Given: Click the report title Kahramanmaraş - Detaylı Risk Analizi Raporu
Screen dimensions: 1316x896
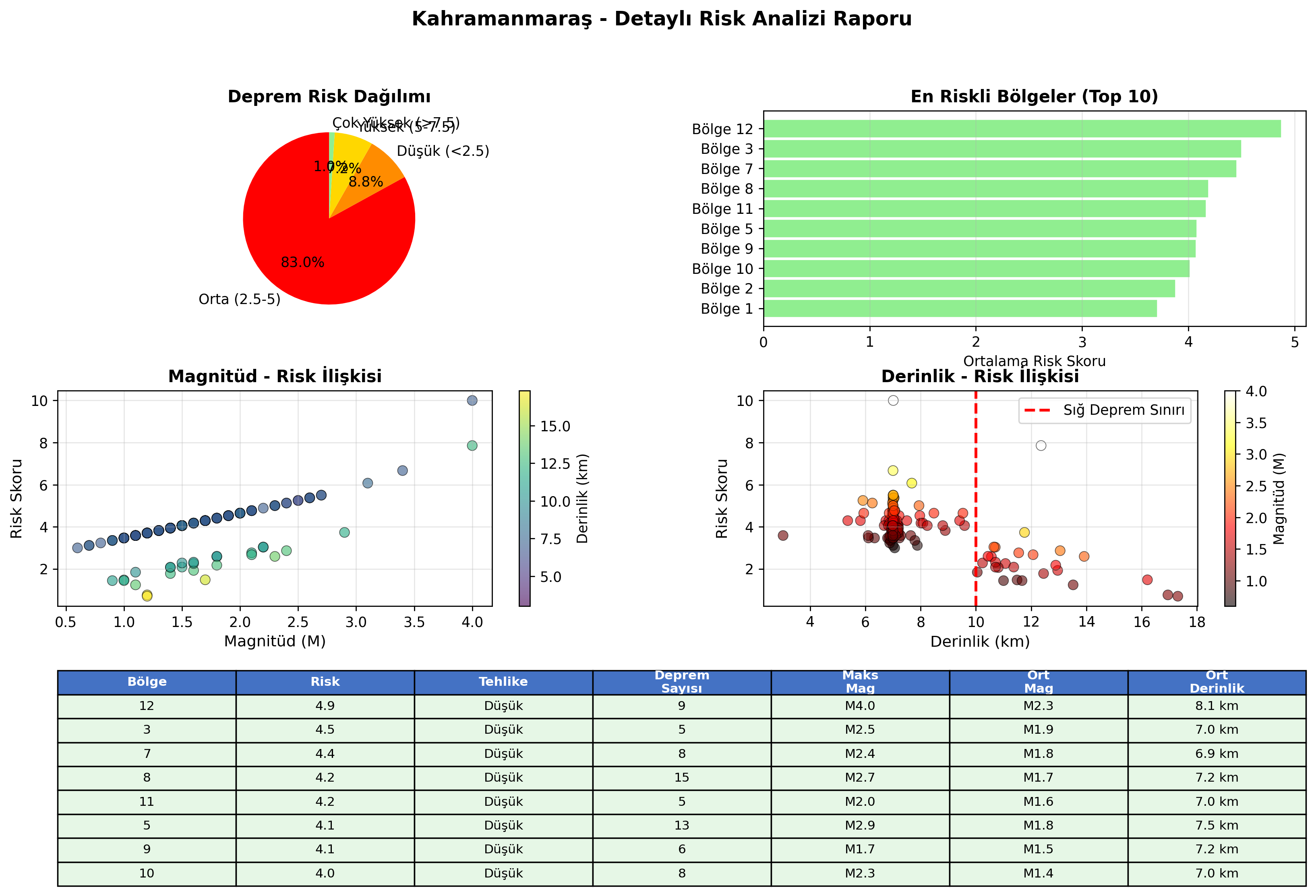Looking at the screenshot, I should [661, 19].
